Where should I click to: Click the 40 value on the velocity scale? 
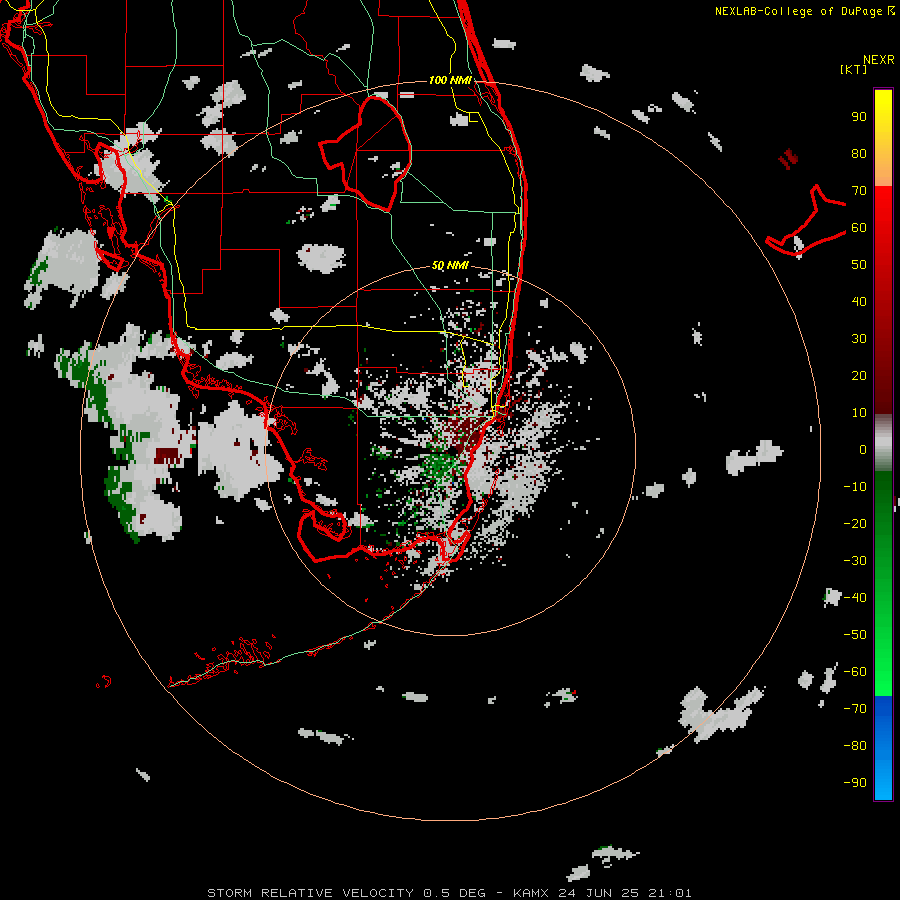tap(859, 302)
